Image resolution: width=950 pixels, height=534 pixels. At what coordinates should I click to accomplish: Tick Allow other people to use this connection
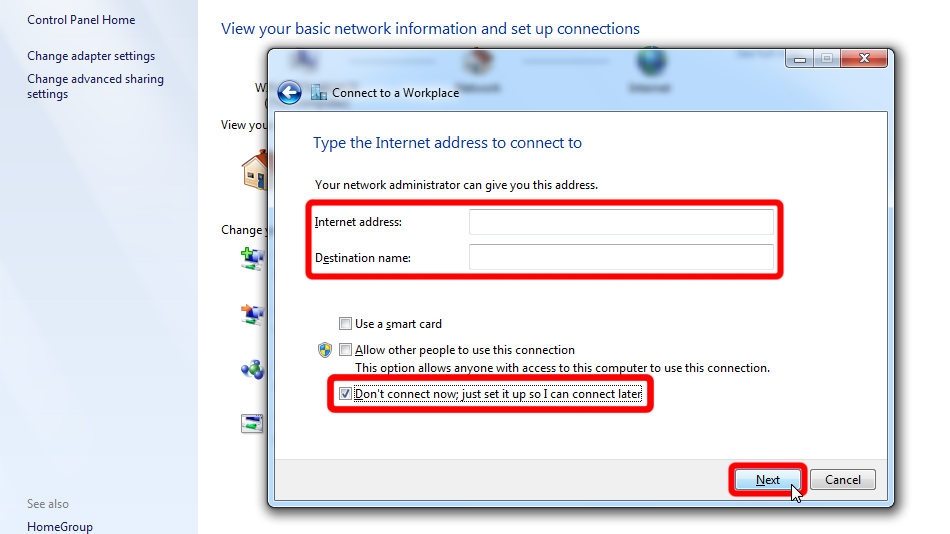pyautogui.click(x=345, y=350)
